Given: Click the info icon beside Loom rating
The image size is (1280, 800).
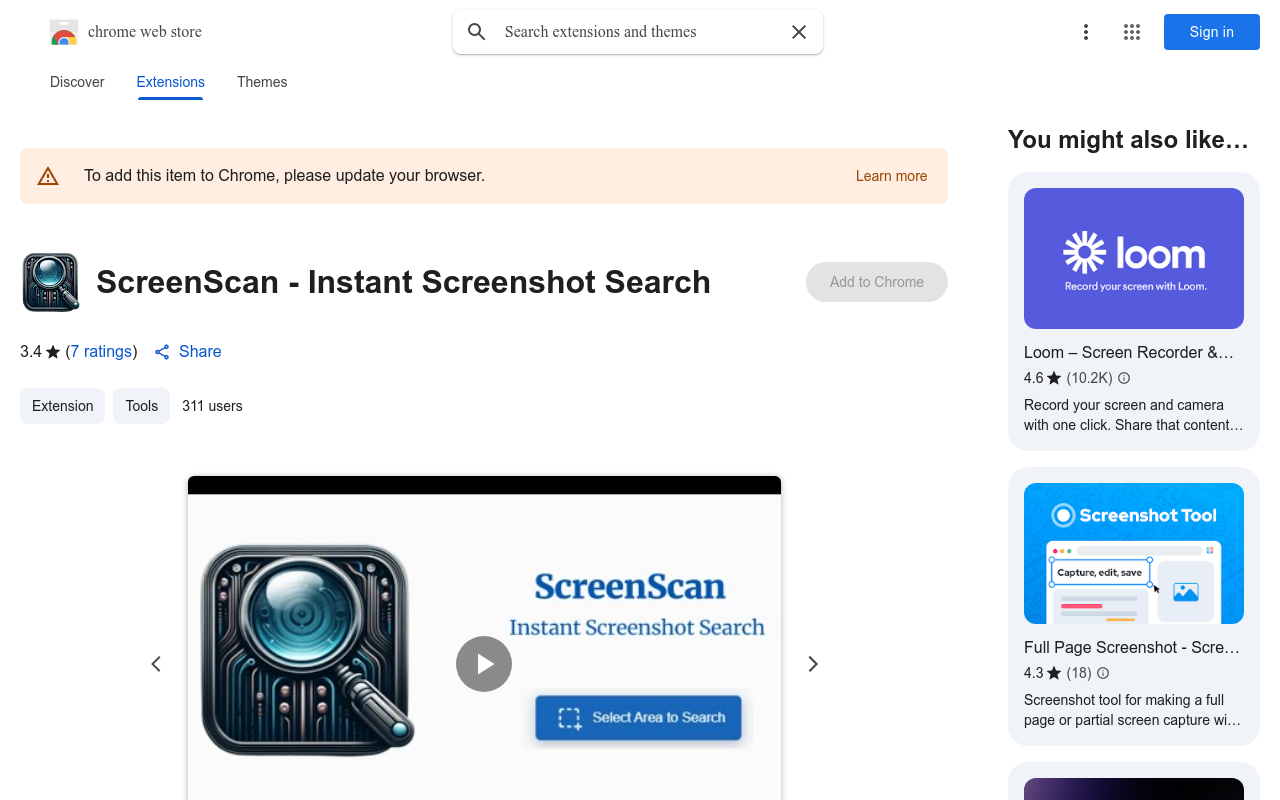Looking at the screenshot, I should coord(1124,378).
